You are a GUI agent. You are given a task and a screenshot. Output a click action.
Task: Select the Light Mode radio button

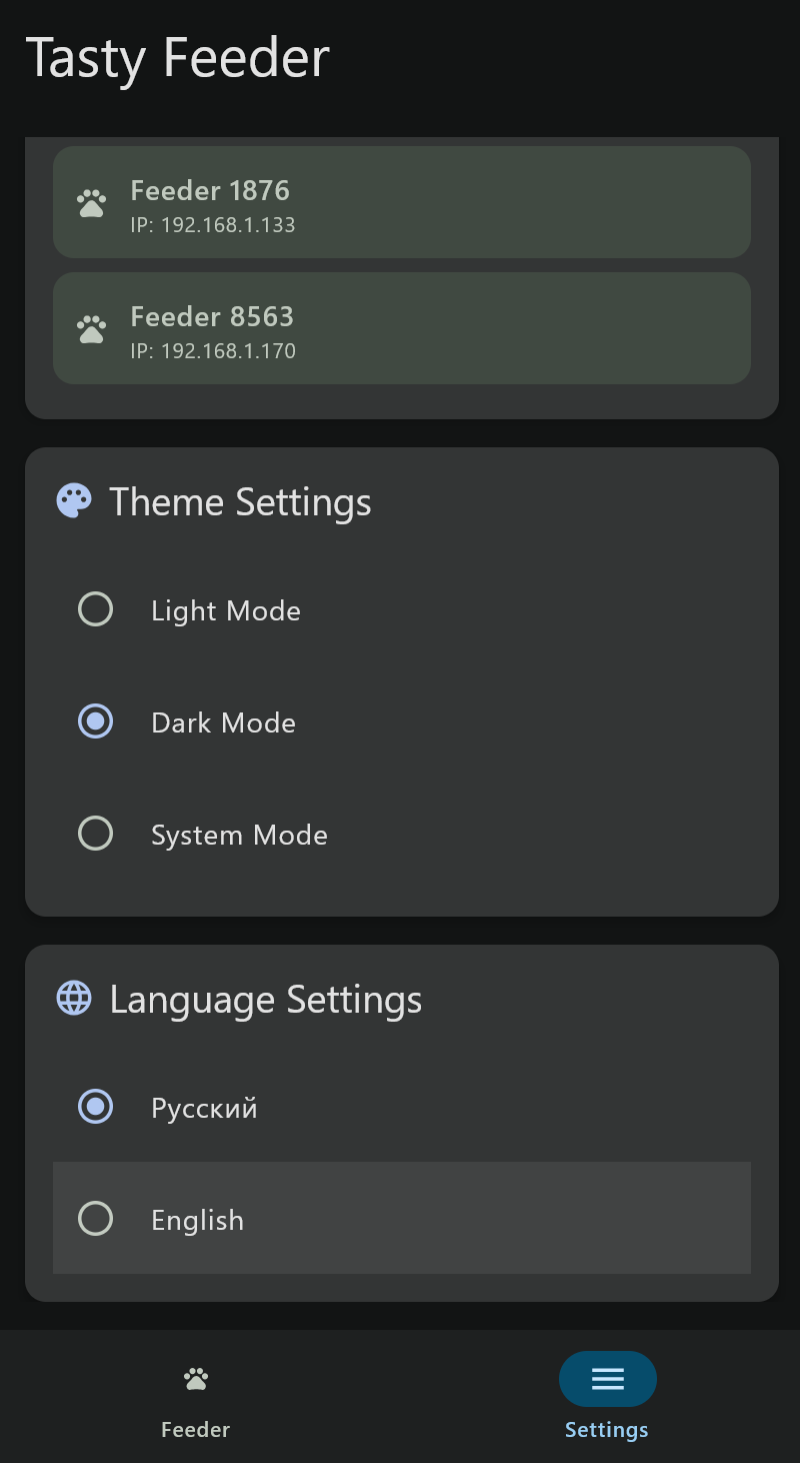coord(96,610)
